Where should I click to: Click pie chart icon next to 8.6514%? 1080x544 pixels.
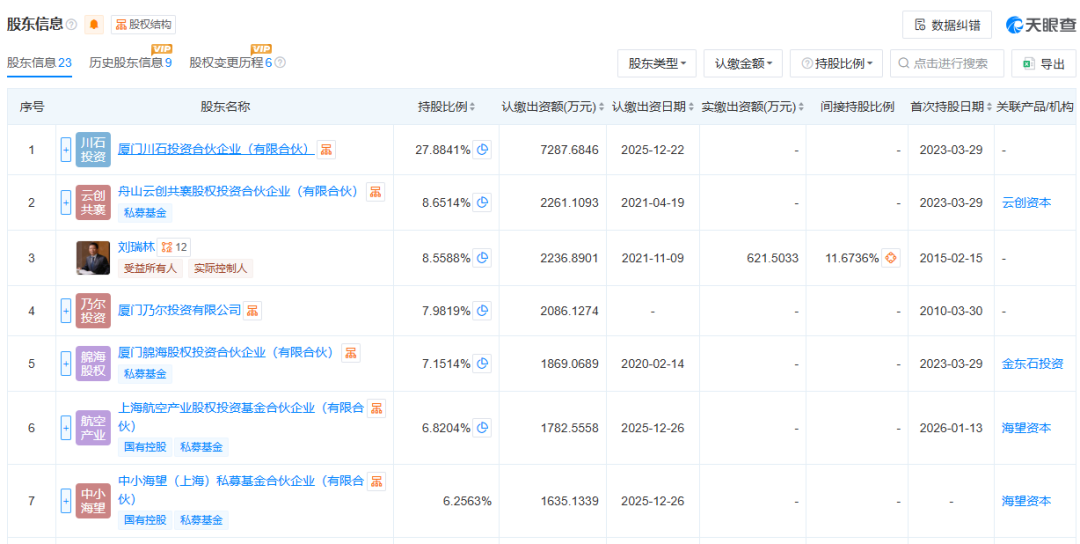point(482,202)
